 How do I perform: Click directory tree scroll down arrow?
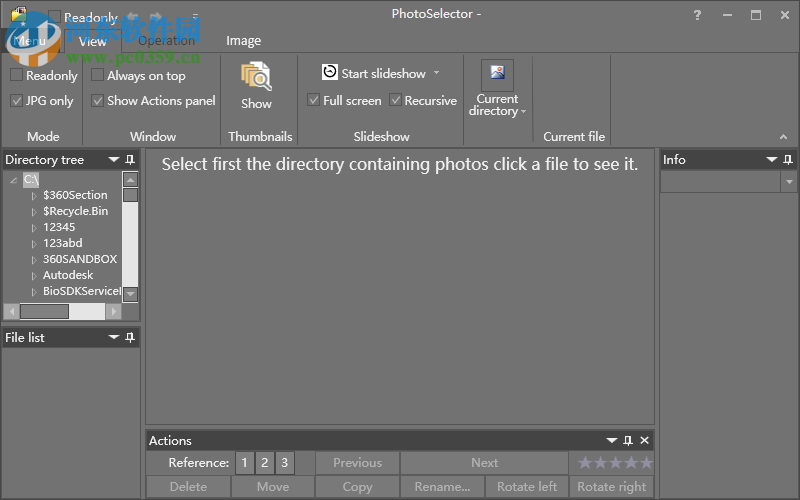tap(131, 294)
